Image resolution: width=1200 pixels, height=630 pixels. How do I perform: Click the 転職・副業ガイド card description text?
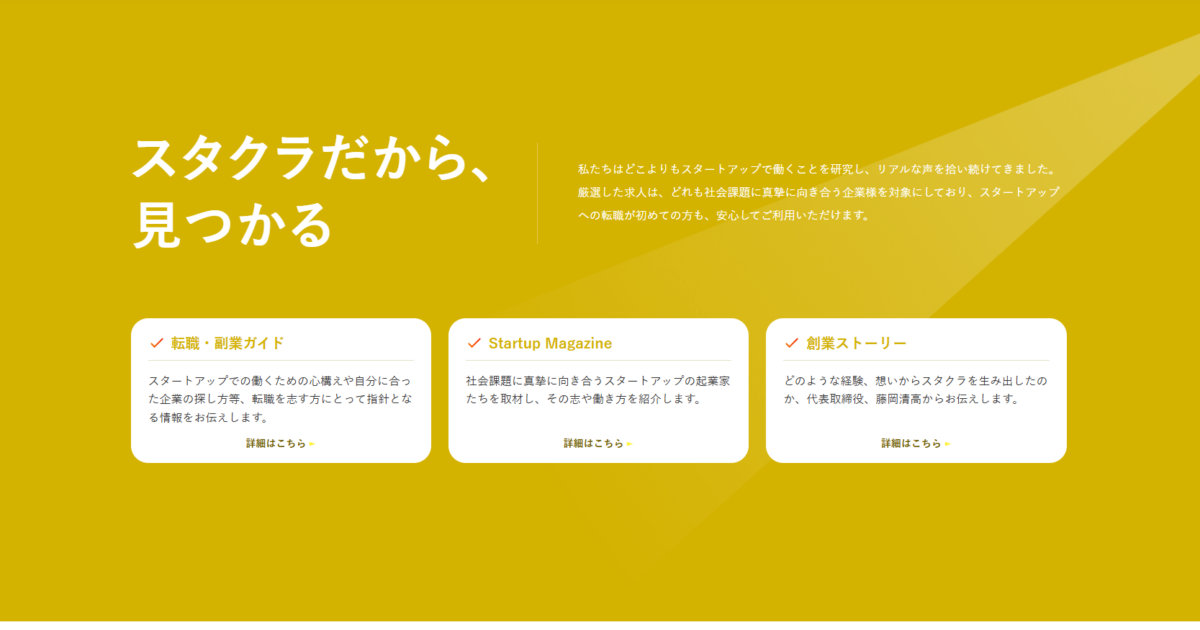click(280, 399)
